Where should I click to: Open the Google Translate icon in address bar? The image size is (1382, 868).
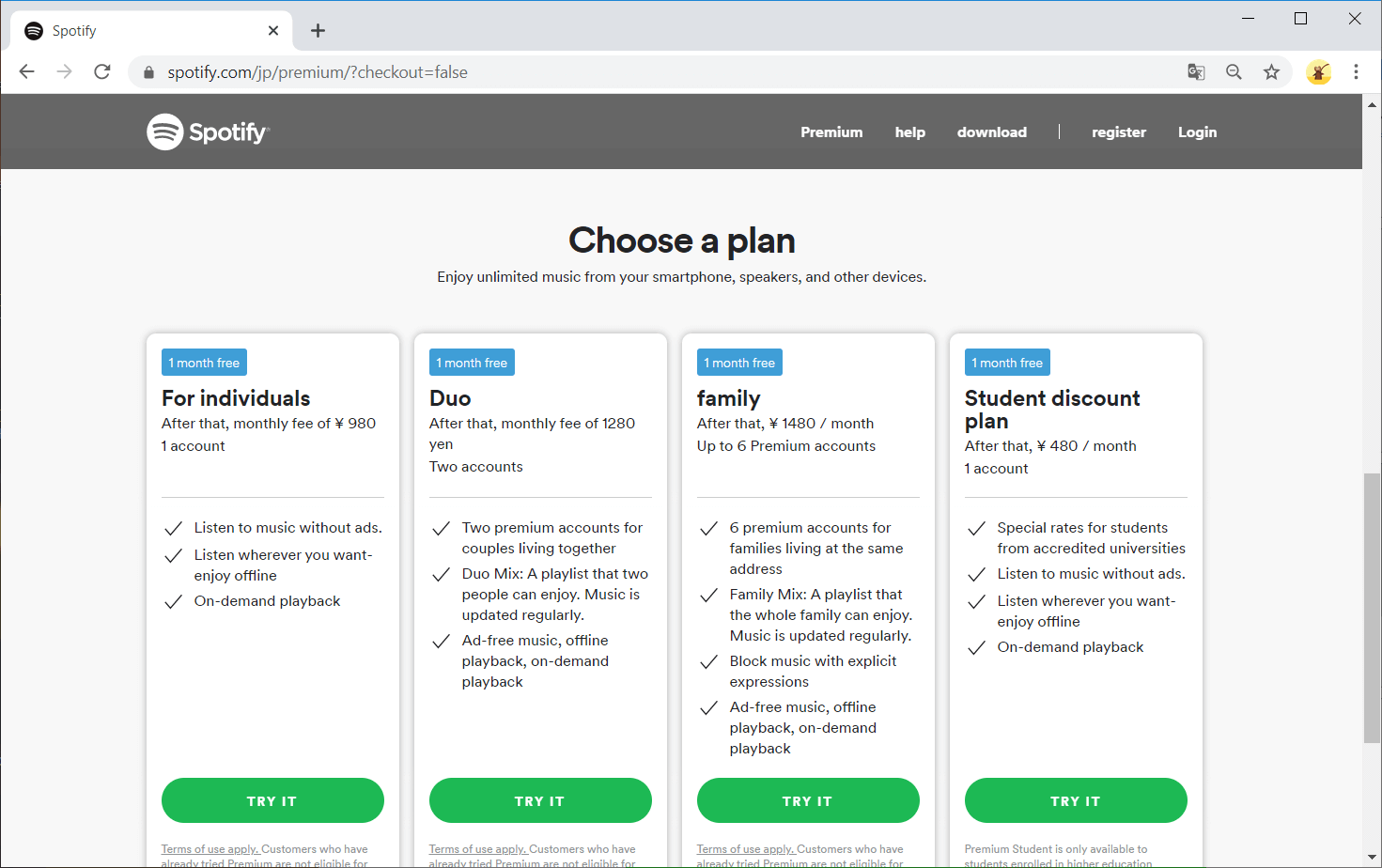[1196, 72]
